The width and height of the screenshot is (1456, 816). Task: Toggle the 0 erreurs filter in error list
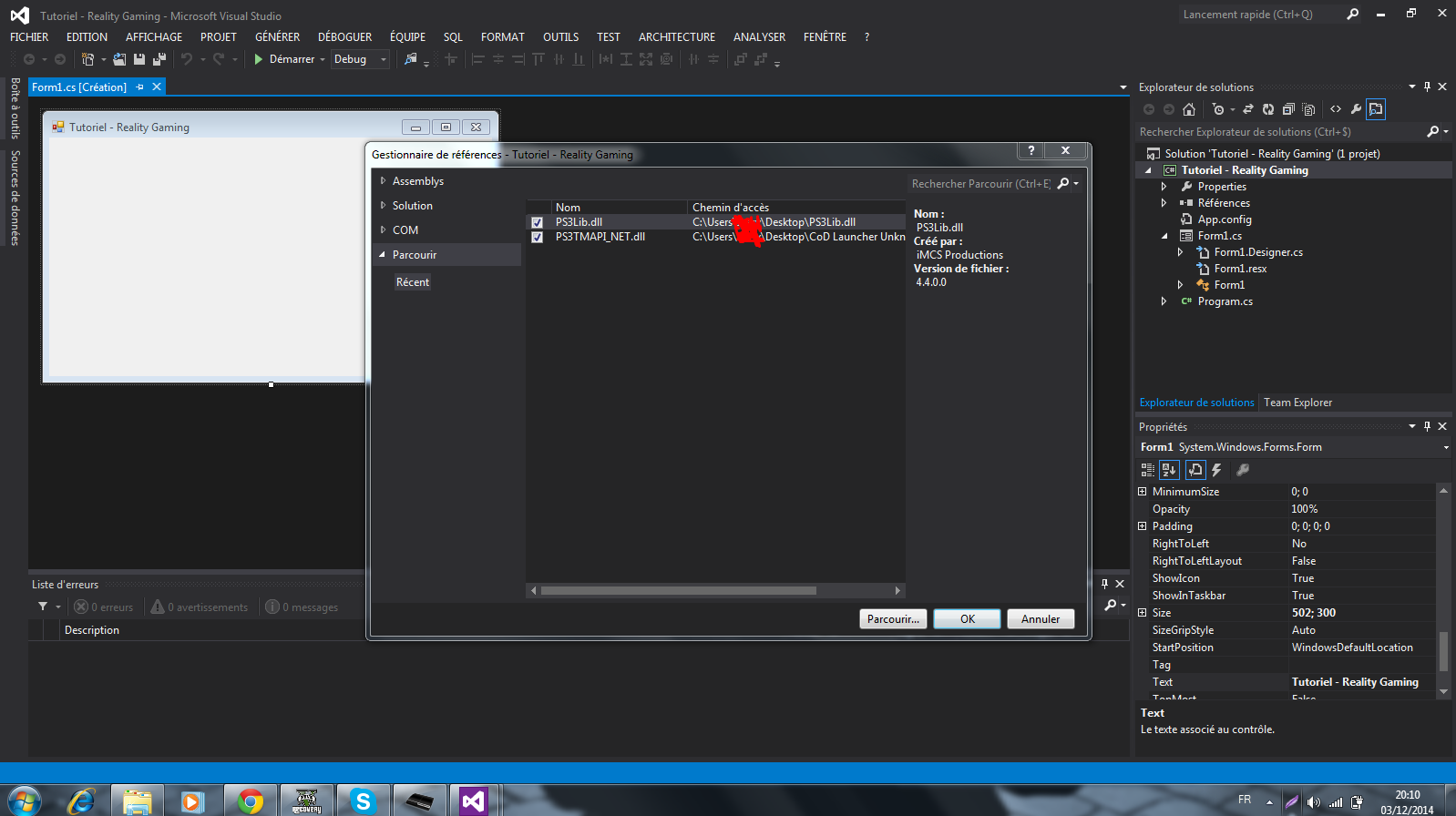pos(104,607)
